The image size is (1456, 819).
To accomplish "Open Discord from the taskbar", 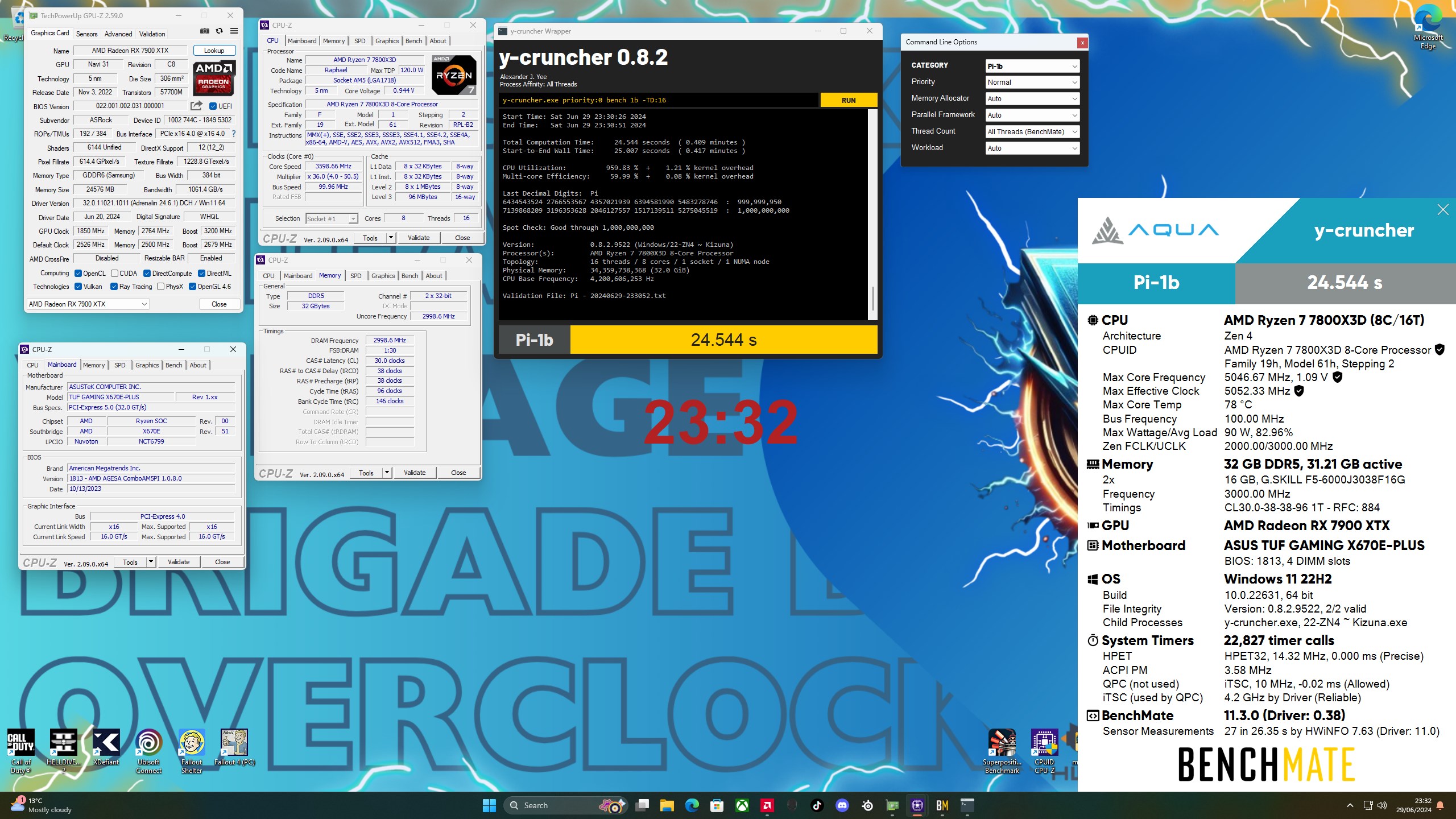I will (842, 805).
